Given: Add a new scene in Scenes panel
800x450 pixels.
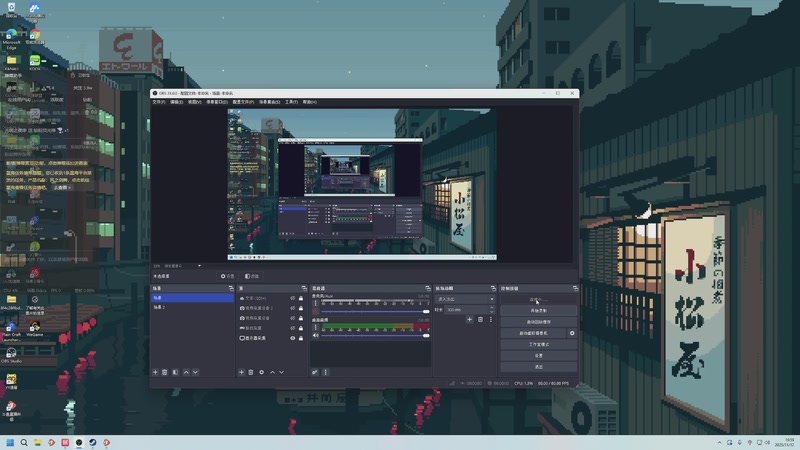Looking at the screenshot, I should pos(156,372).
